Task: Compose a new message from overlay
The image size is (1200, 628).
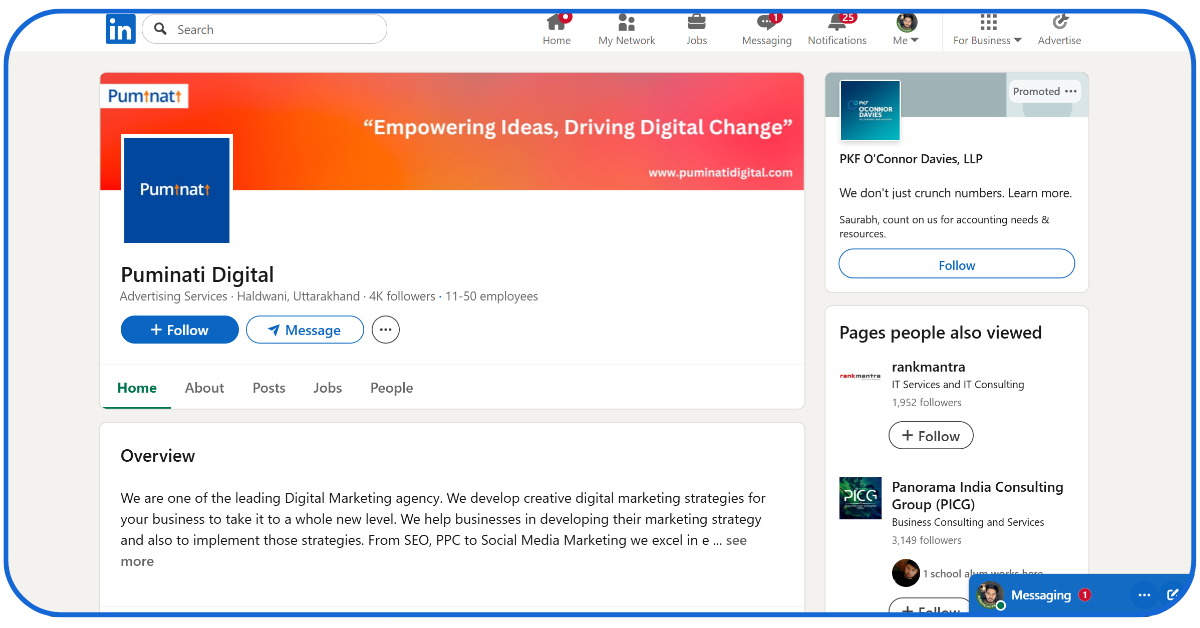Action: click(1173, 595)
